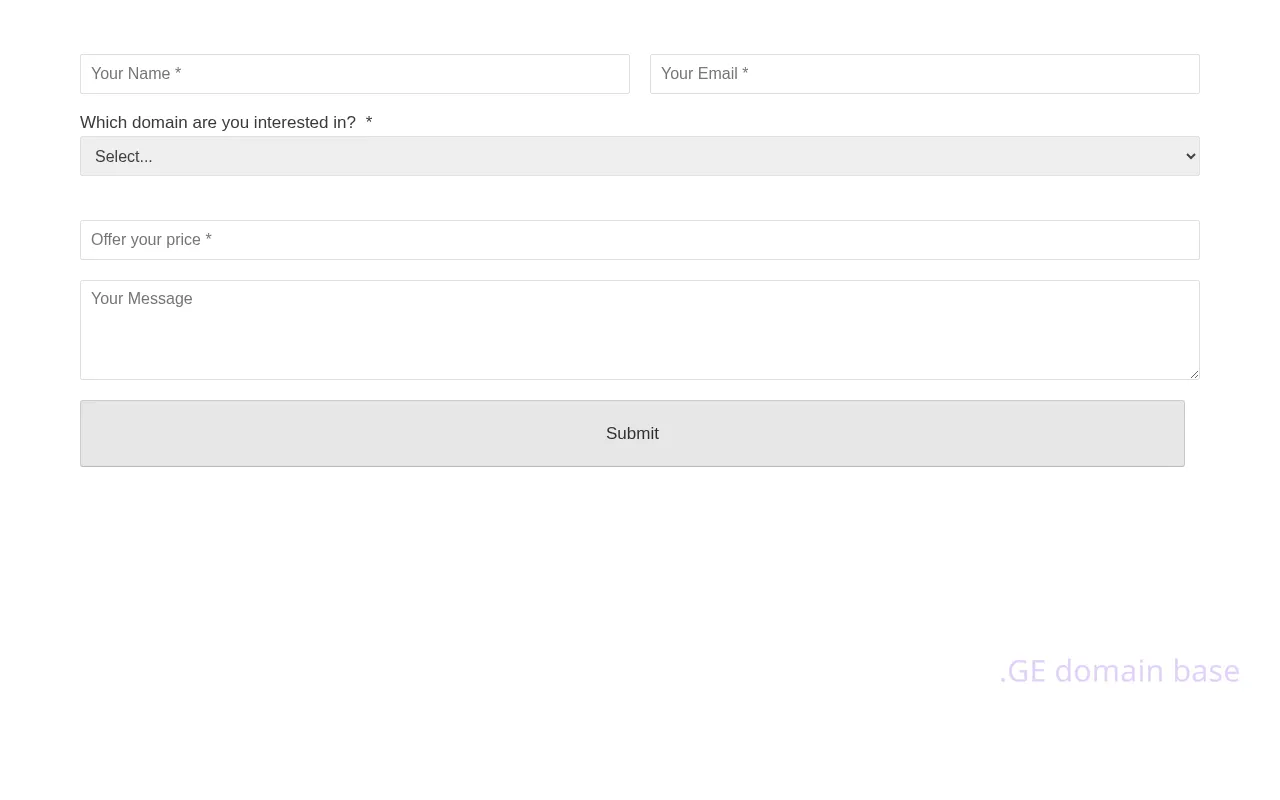Viewport: 1280px width, 800px height.
Task: Click 'Your Email *' placeholder text
Action: (704, 74)
